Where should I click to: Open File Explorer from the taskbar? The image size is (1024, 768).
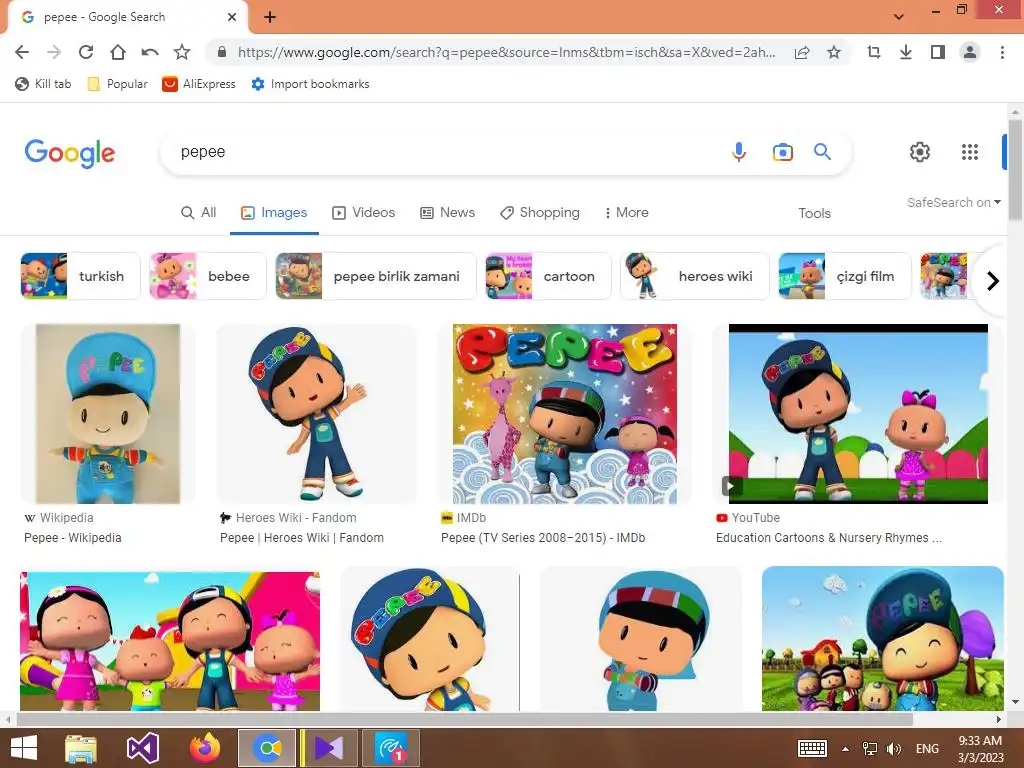pyautogui.click(x=81, y=748)
